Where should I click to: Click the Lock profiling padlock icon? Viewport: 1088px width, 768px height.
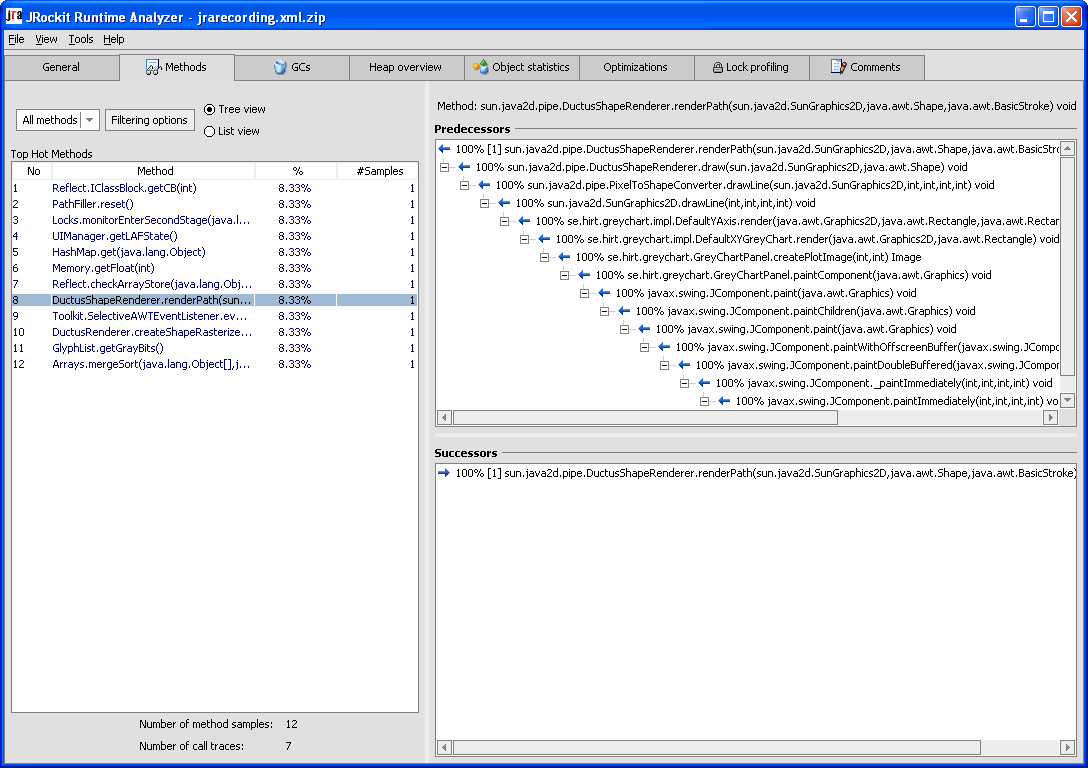click(717, 67)
